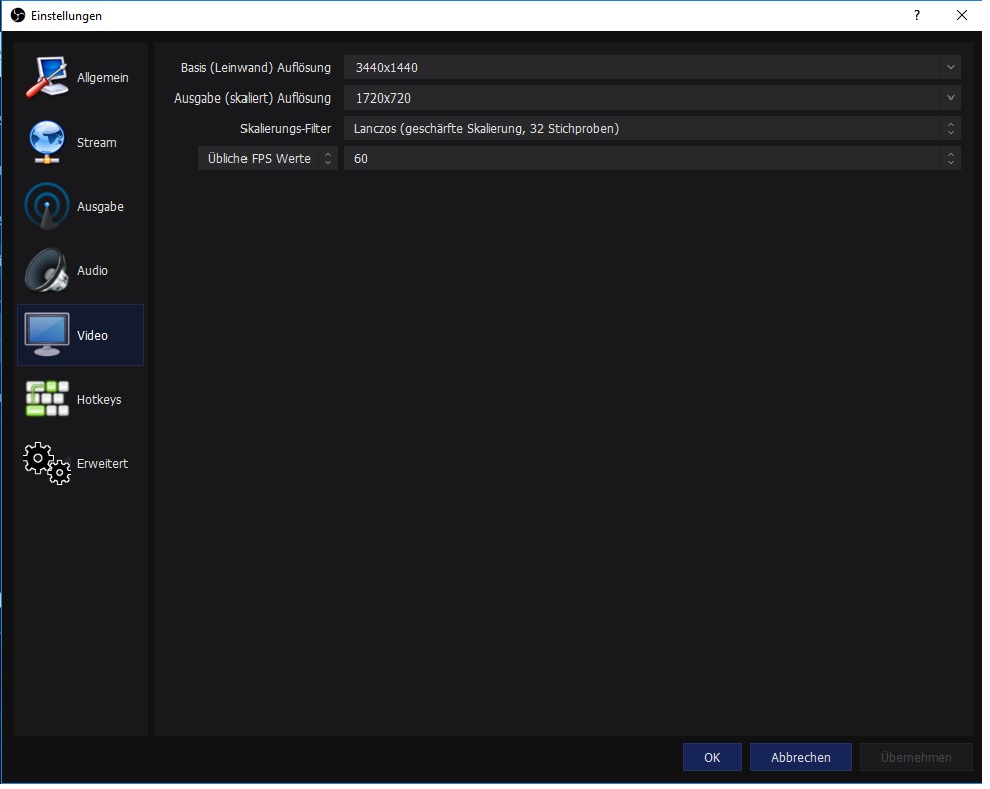The height and width of the screenshot is (789, 990).
Task: Open the Ausgabe broadcast antenna icon
Action: point(47,207)
